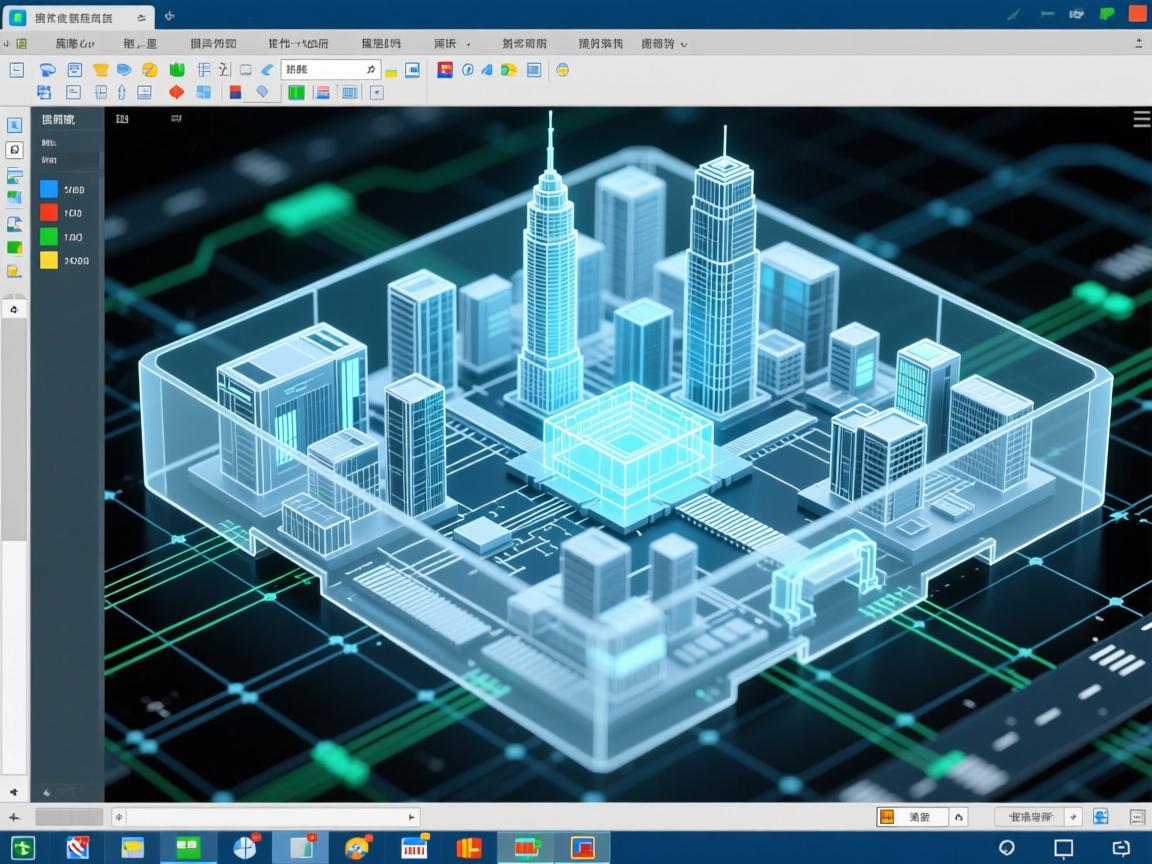The image size is (1152, 864).
Task: Toggle the green legend layer swatch
Action: (48, 237)
